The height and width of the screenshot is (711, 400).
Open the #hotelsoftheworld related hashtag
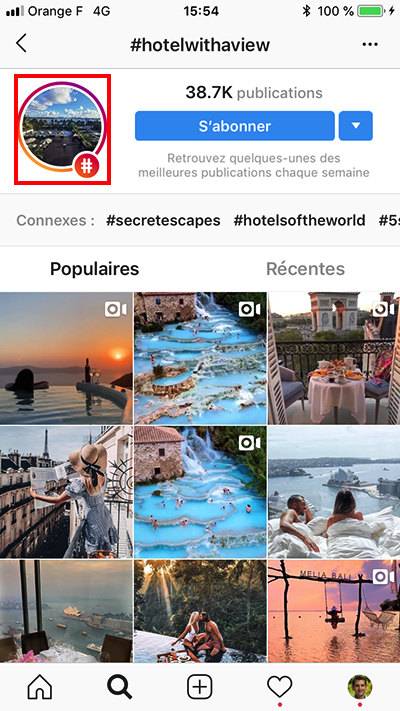tap(299, 220)
